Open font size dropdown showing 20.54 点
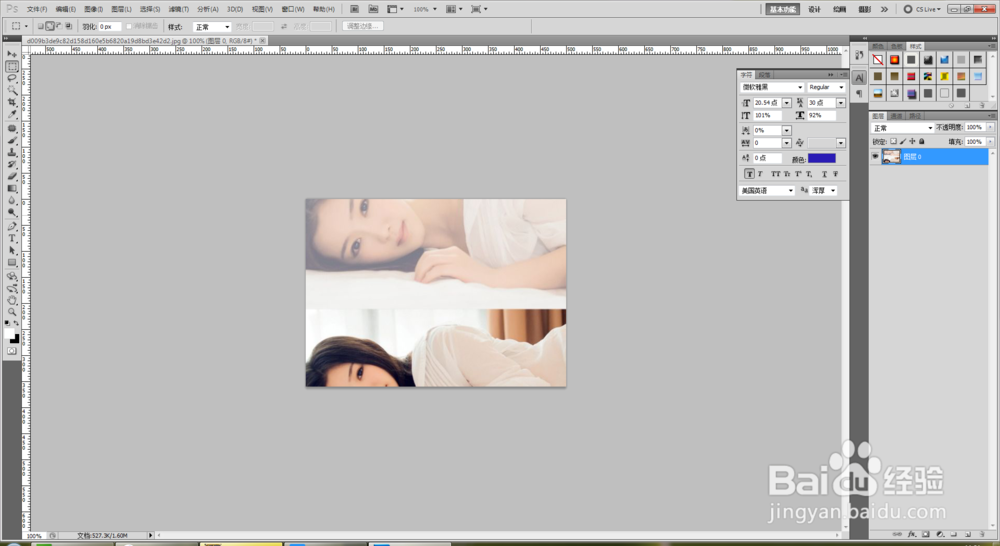 [x=786, y=103]
